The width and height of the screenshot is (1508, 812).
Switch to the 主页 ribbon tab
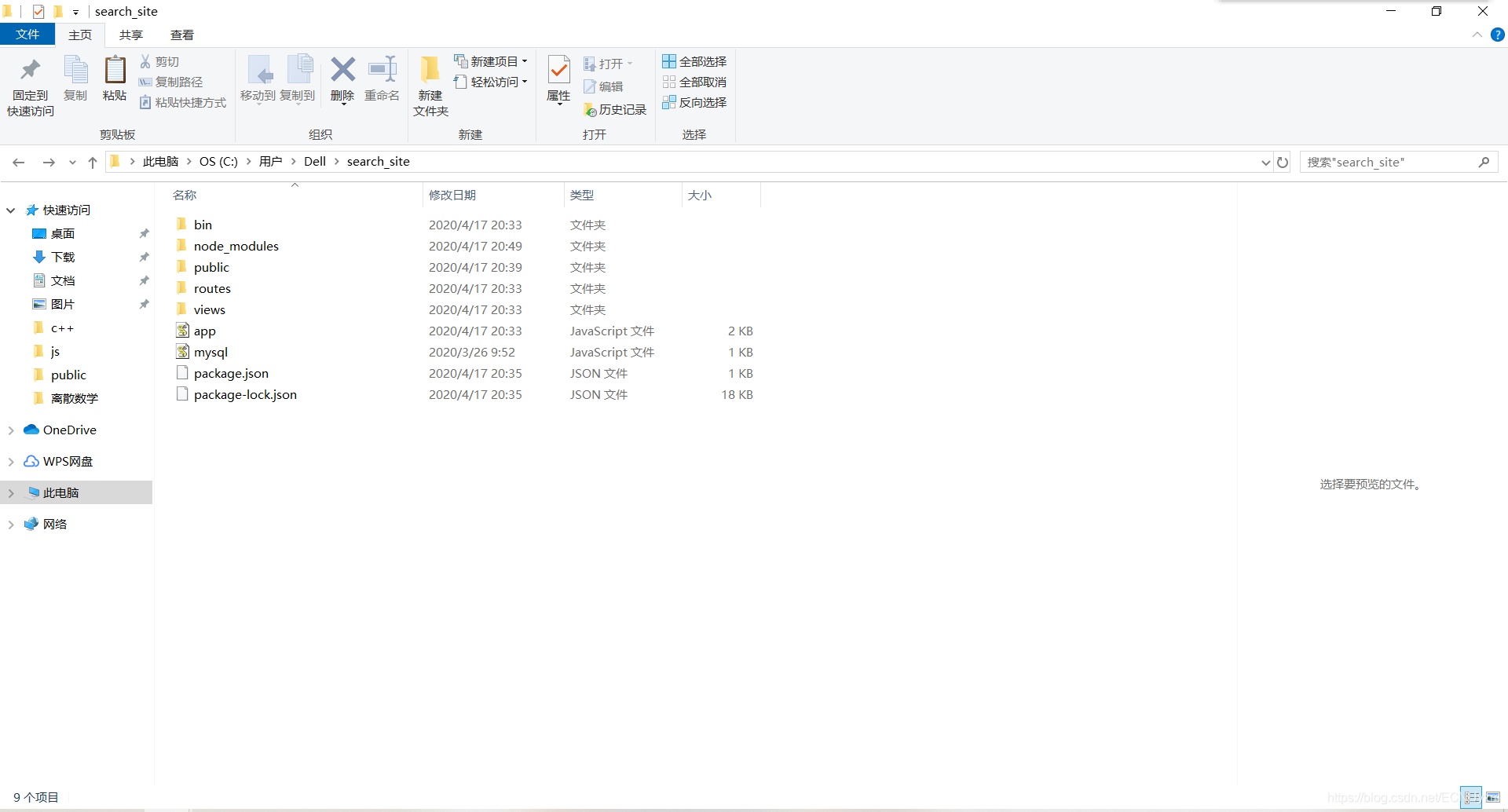pos(80,35)
